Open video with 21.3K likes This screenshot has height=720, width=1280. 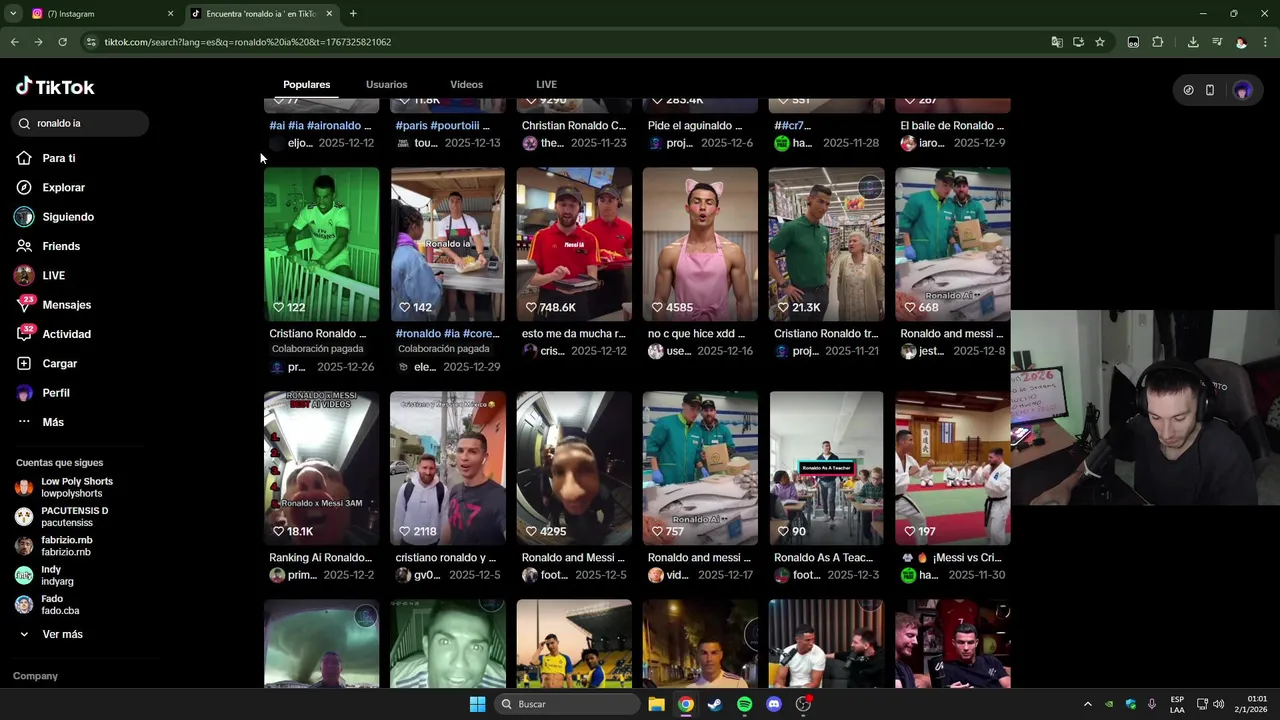826,244
